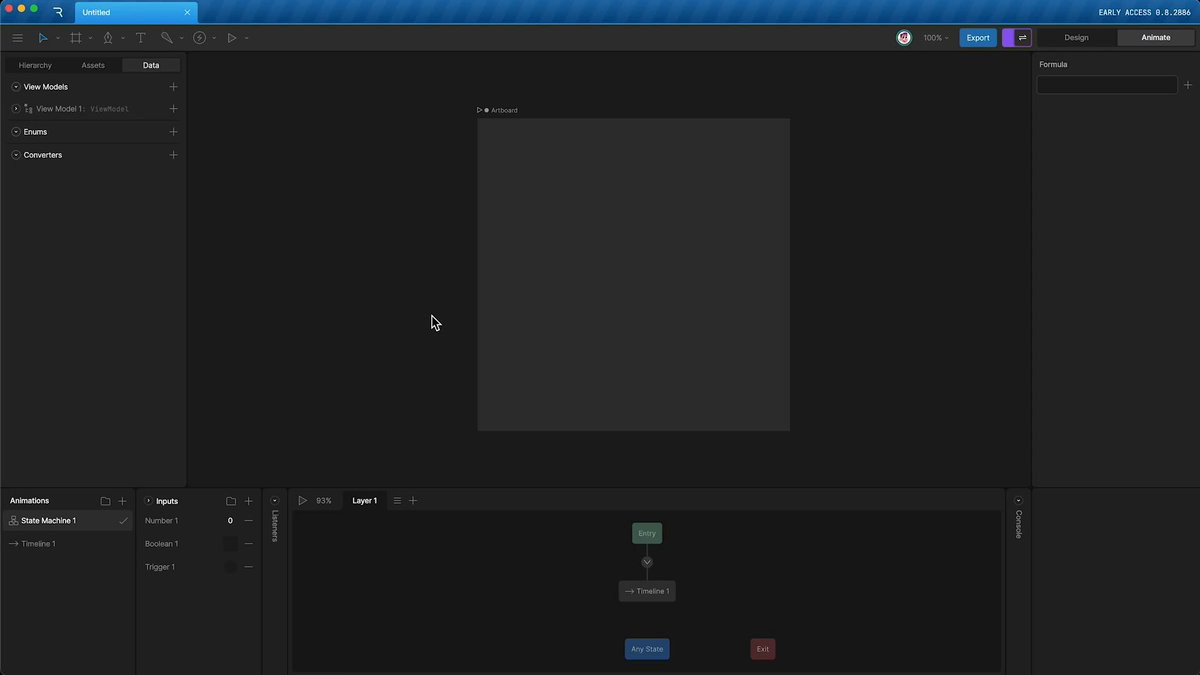Select the arrow Select tool
1200x675 pixels.
(x=43, y=38)
